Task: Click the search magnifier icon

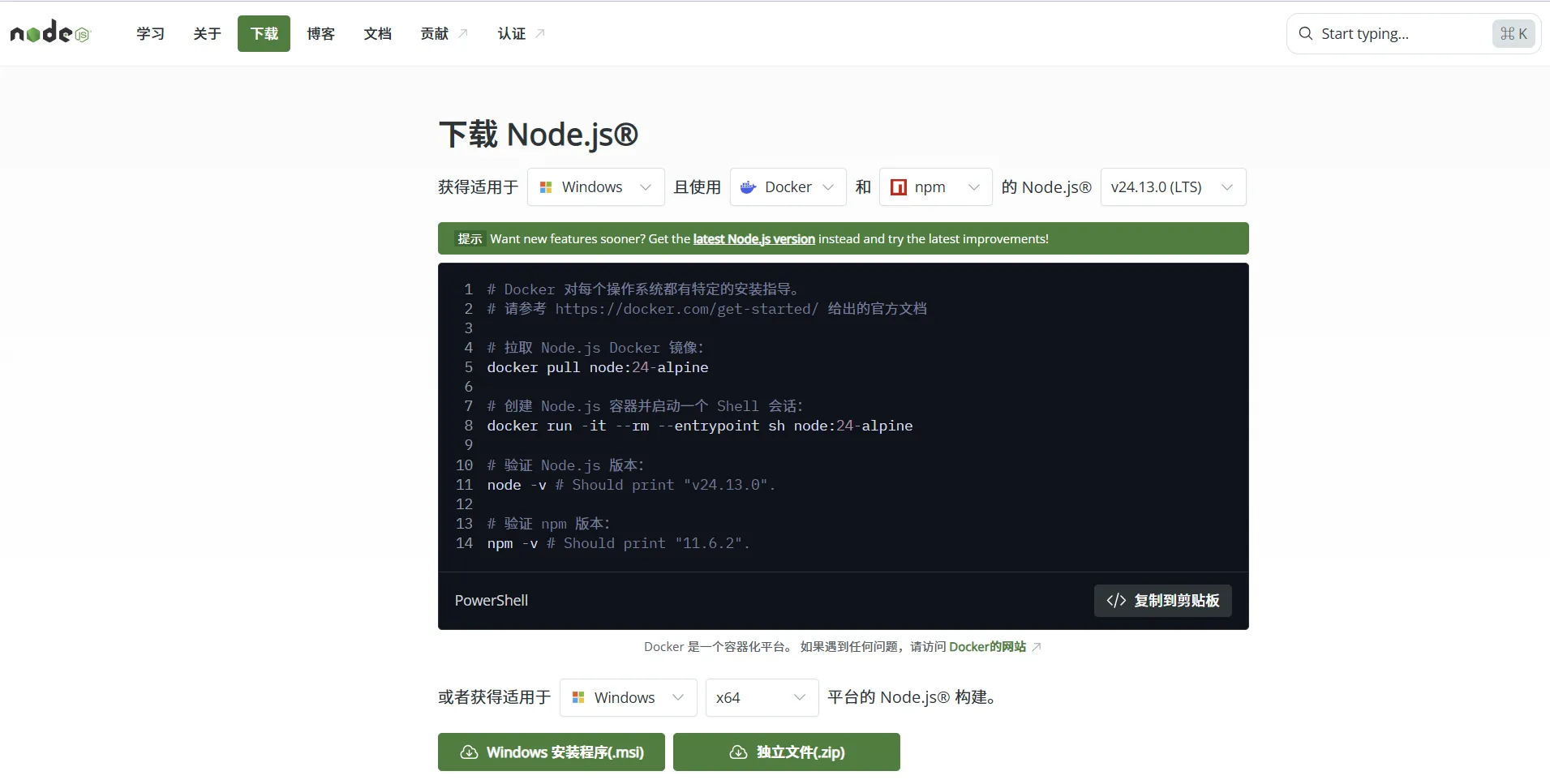Action: pyautogui.click(x=1304, y=33)
